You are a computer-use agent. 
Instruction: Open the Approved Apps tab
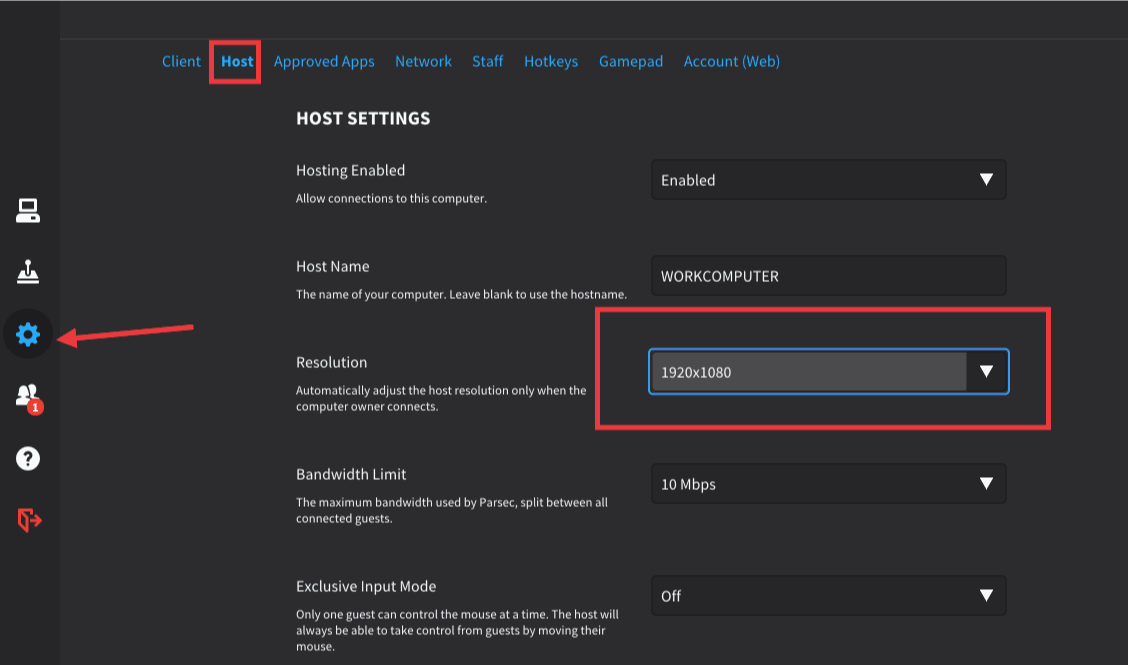(x=324, y=62)
